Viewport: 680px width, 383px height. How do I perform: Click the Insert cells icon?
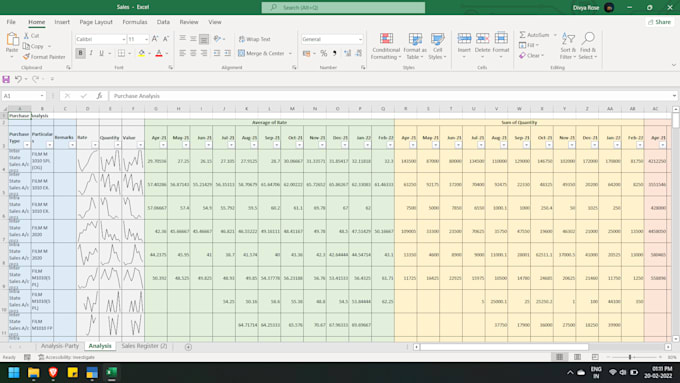click(x=464, y=39)
